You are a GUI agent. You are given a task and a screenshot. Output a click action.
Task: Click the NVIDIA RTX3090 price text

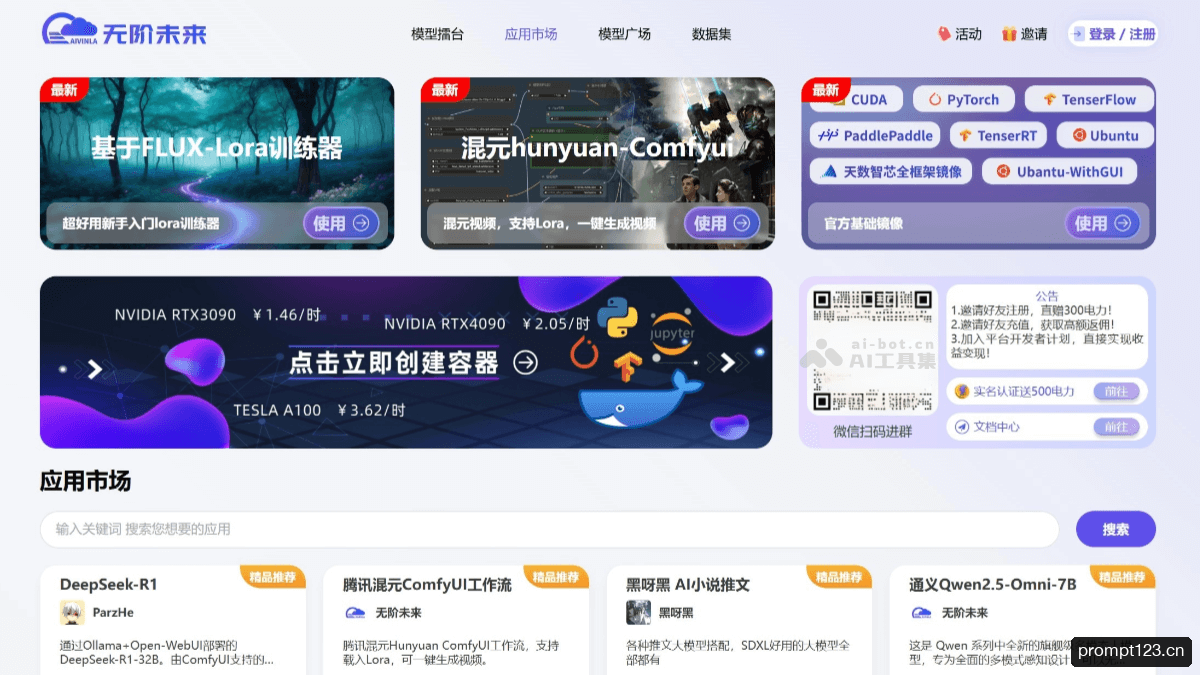(217, 314)
